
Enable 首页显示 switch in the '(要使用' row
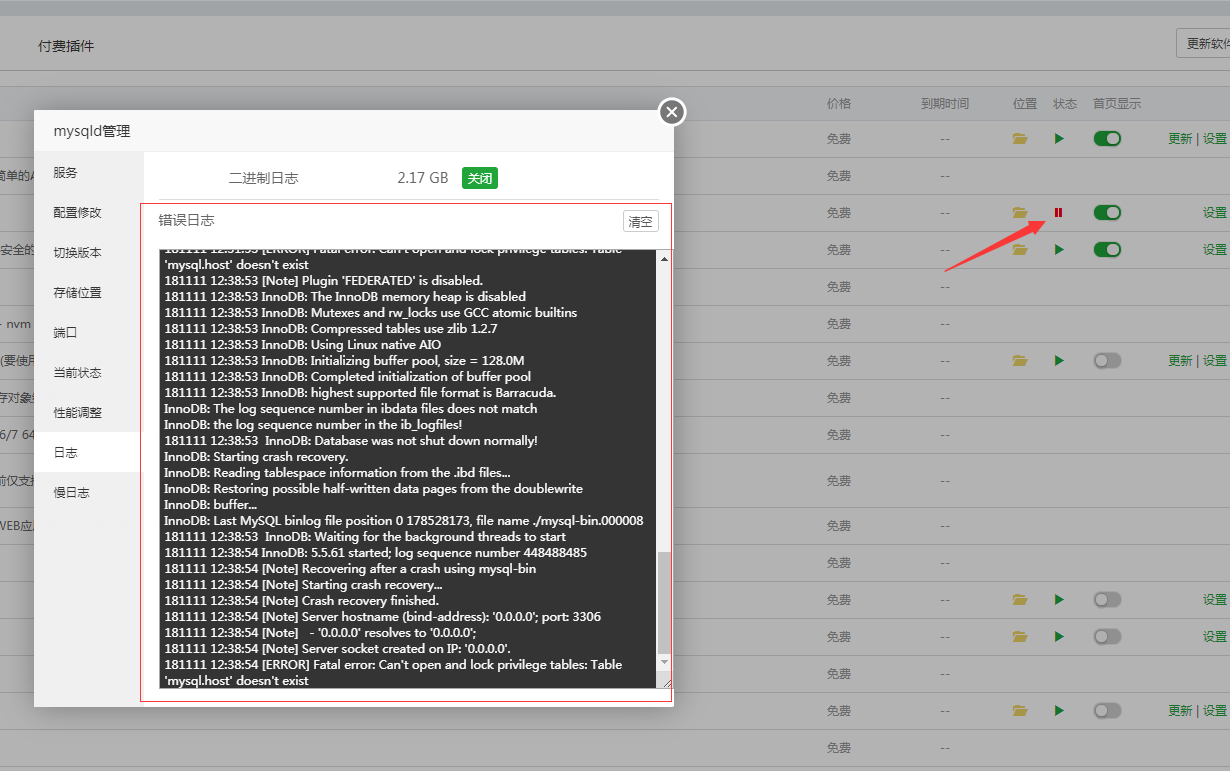(1107, 360)
